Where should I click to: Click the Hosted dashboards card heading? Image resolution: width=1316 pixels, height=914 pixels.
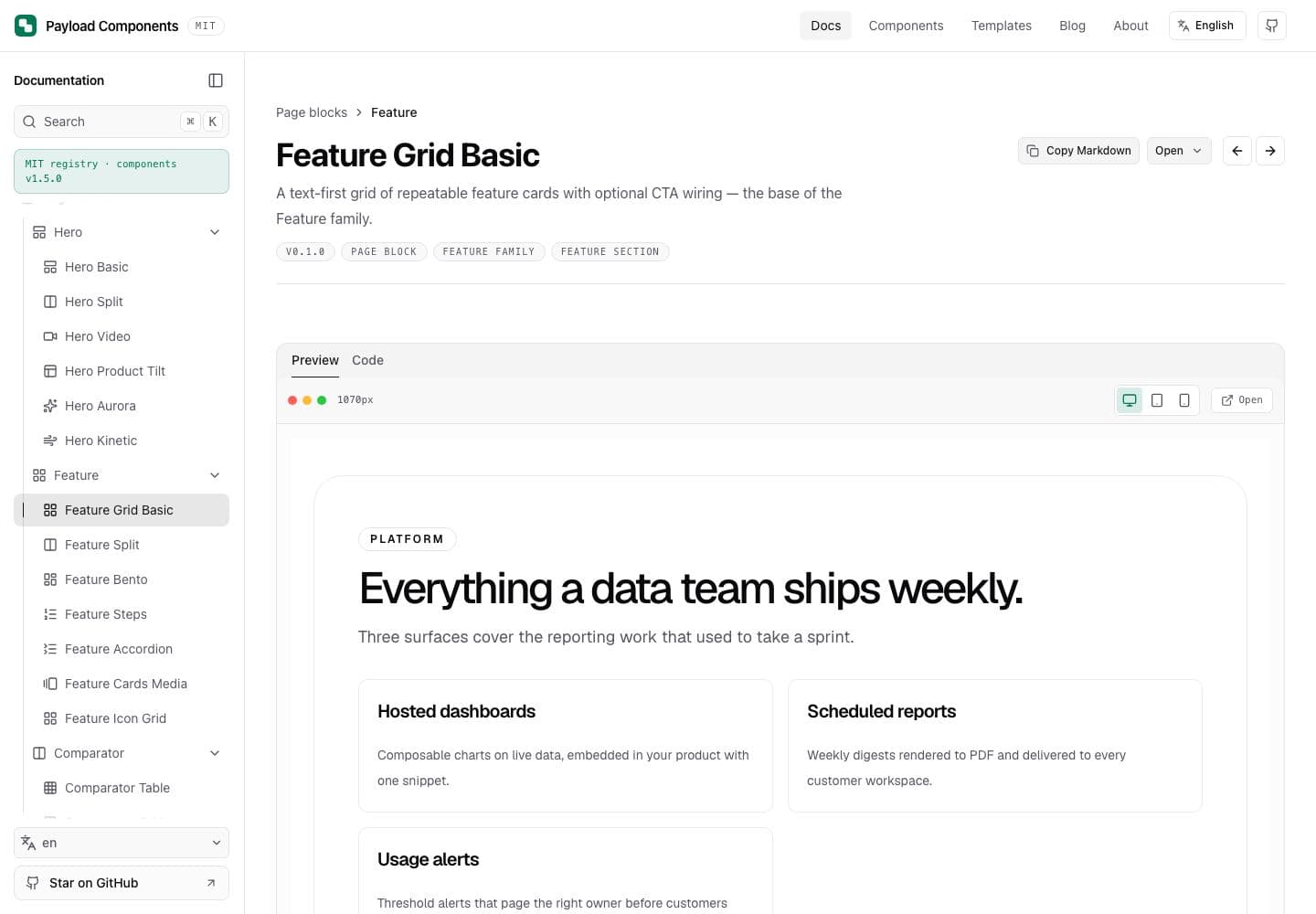tap(456, 711)
